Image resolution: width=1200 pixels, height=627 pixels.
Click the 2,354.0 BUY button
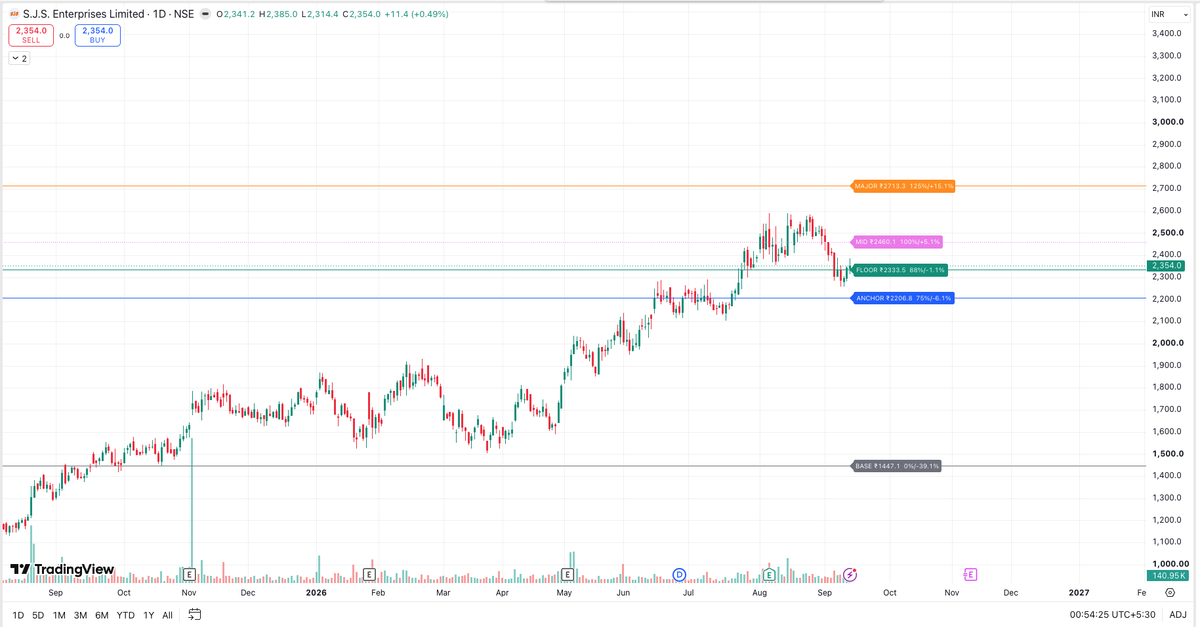pos(97,35)
